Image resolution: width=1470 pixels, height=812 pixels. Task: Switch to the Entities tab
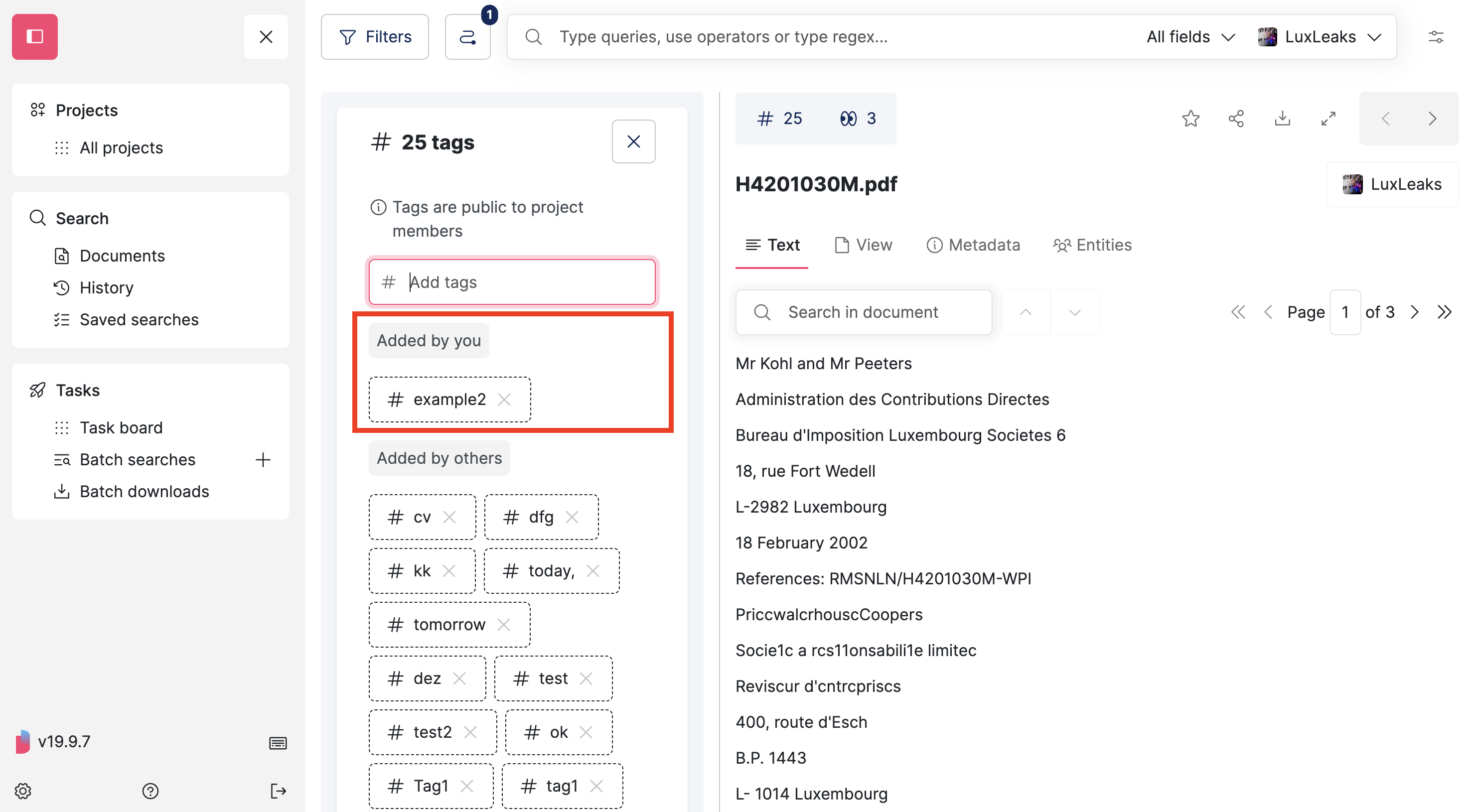pyautogui.click(x=1092, y=245)
